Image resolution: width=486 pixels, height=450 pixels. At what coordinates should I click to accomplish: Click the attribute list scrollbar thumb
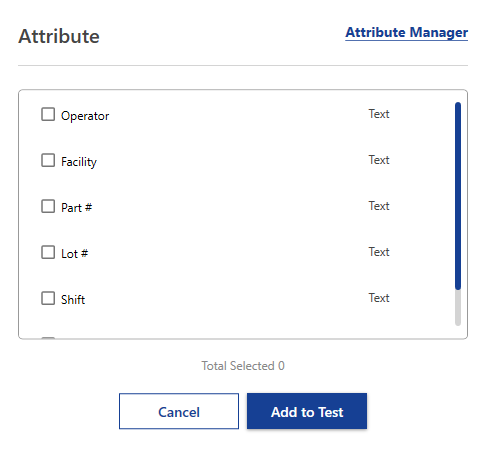[458, 196]
